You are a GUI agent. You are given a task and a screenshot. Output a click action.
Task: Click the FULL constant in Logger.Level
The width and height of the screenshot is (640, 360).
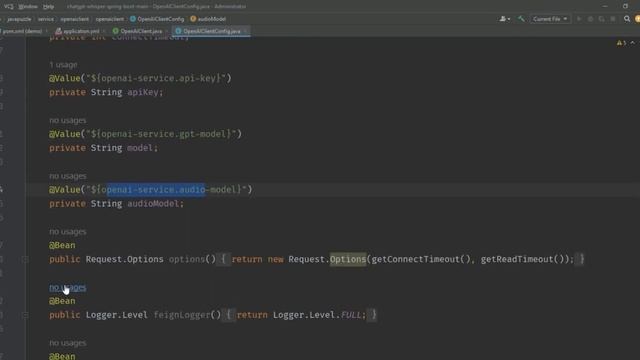[x=351, y=315]
